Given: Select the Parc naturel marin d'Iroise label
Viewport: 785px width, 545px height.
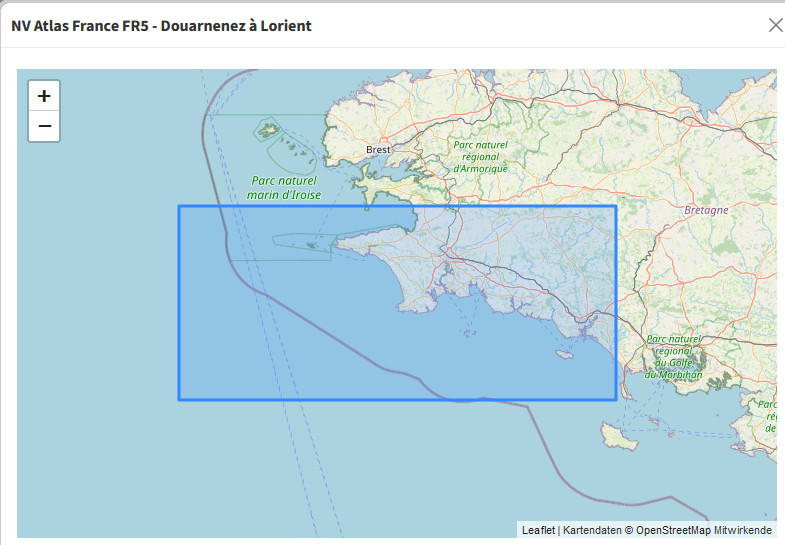Looking at the screenshot, I should click(284, 188).
